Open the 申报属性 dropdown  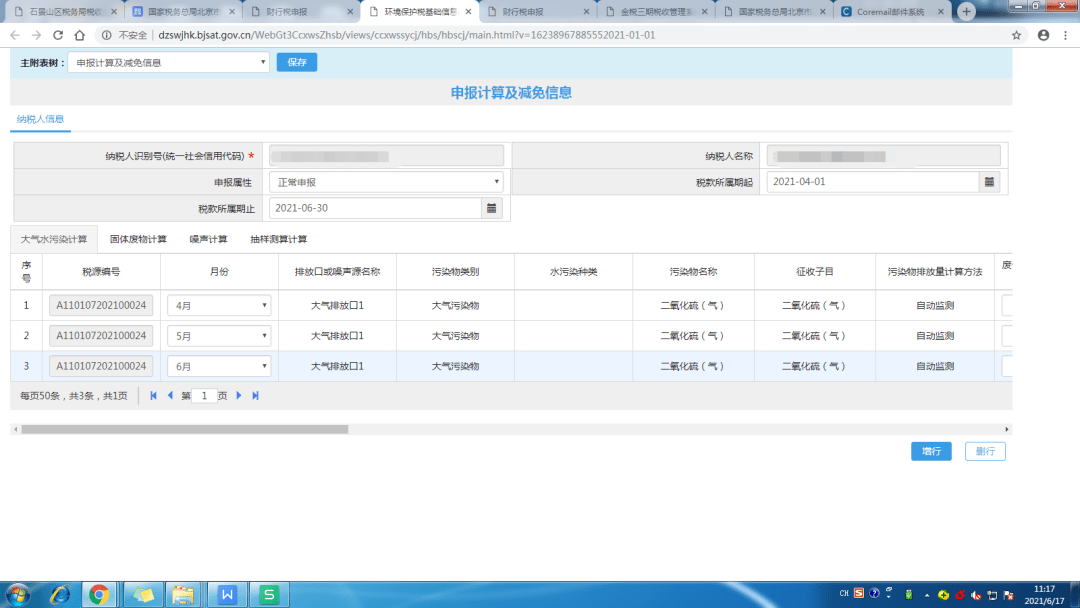coord(386,182)
